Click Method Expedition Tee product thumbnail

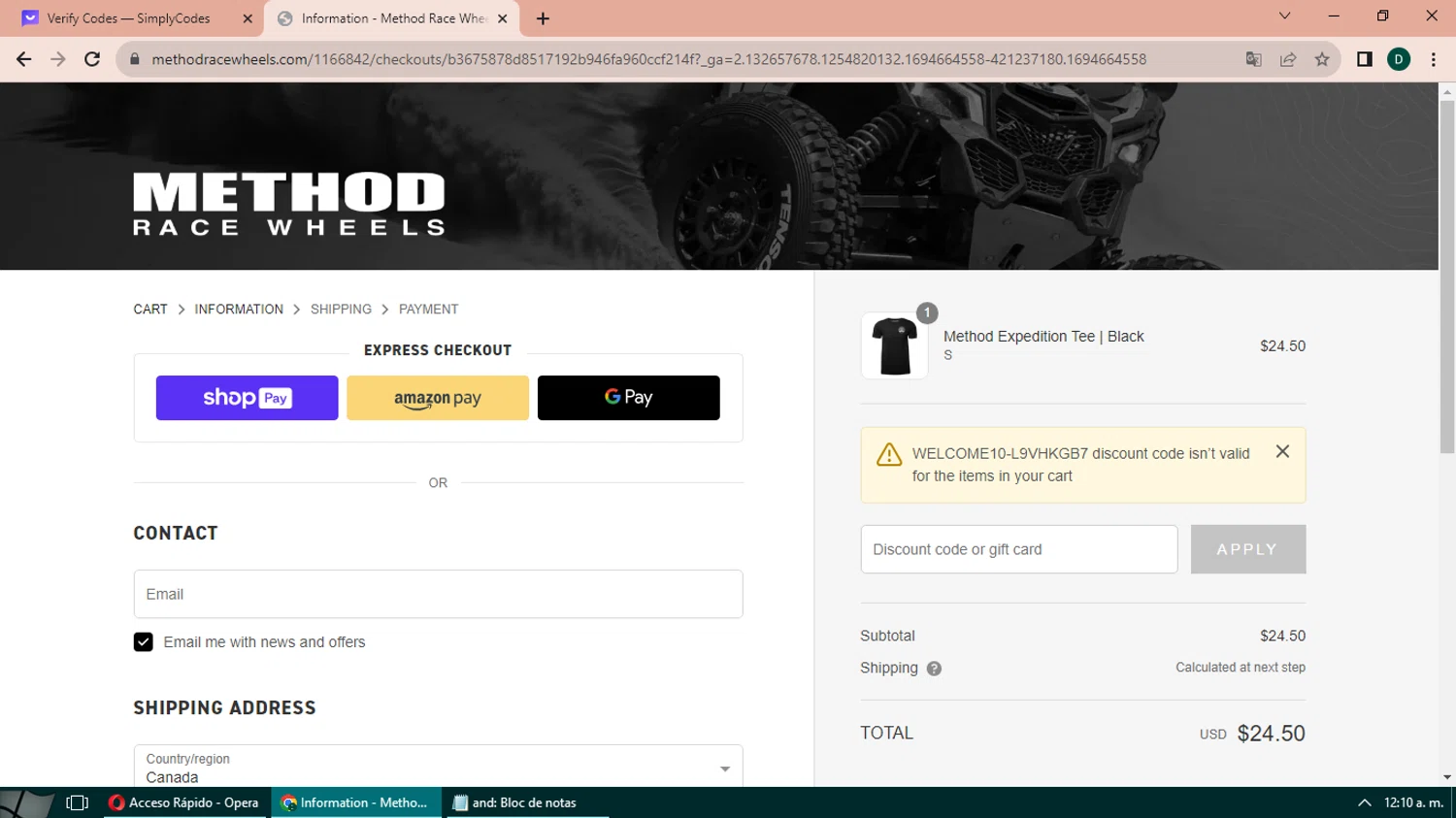pos(894,345)
